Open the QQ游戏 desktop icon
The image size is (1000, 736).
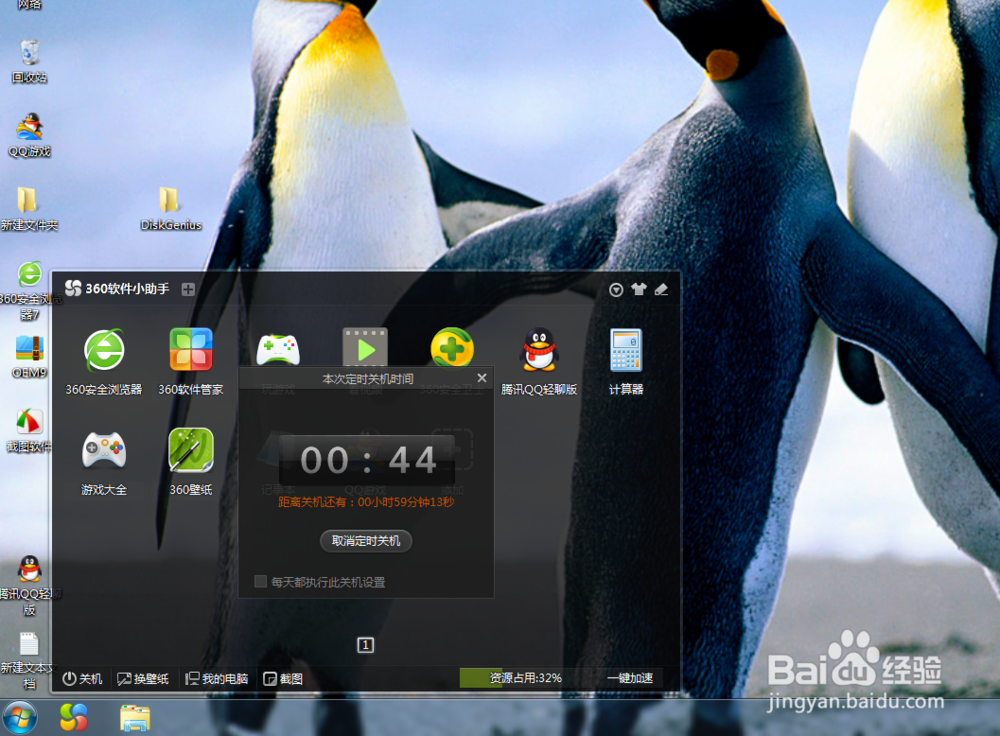(x=29, y=135)
